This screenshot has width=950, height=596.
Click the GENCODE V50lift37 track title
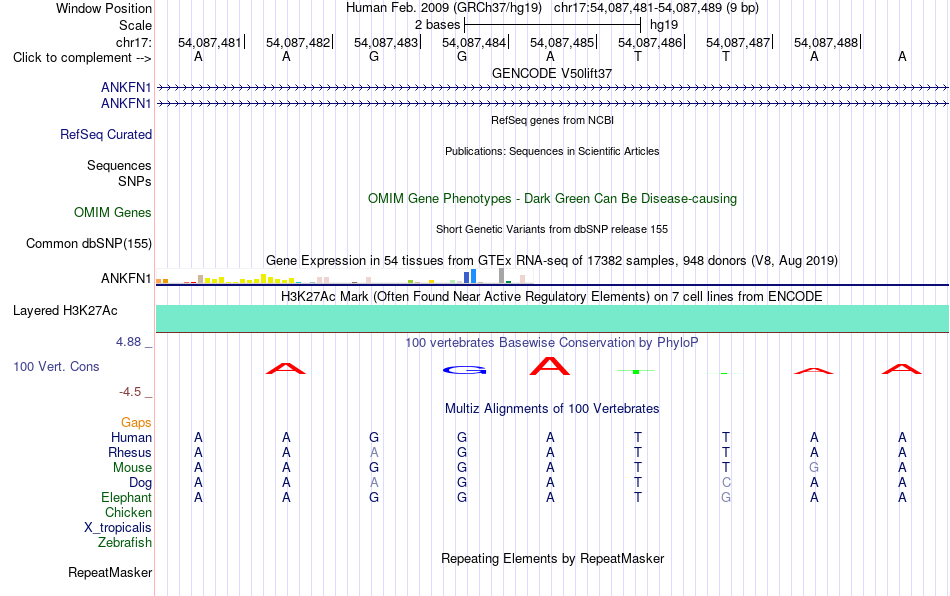552,73
